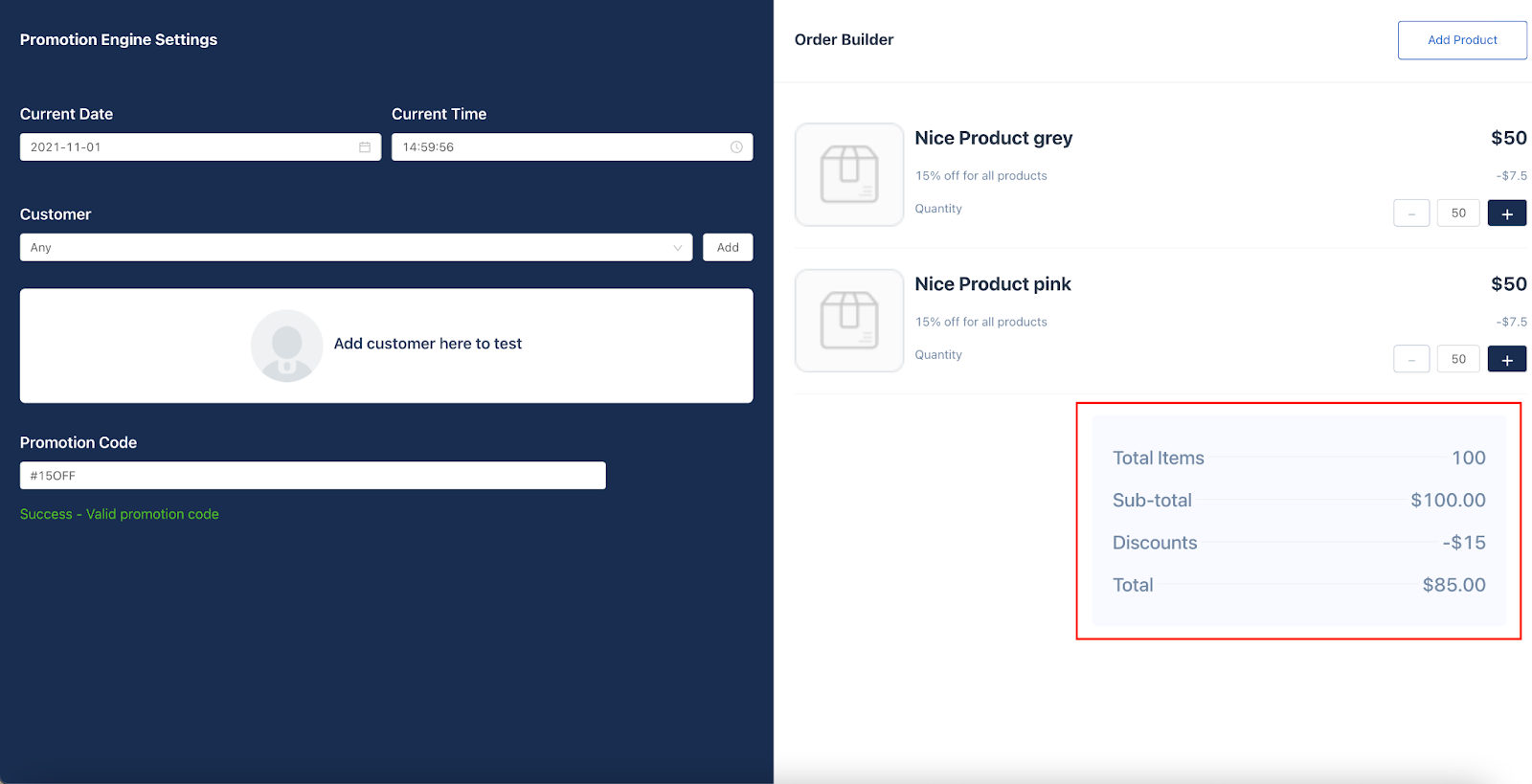The image size is (1532, 784).
Task: Focus the Current Date field
Action: click(x=200, y=147)
